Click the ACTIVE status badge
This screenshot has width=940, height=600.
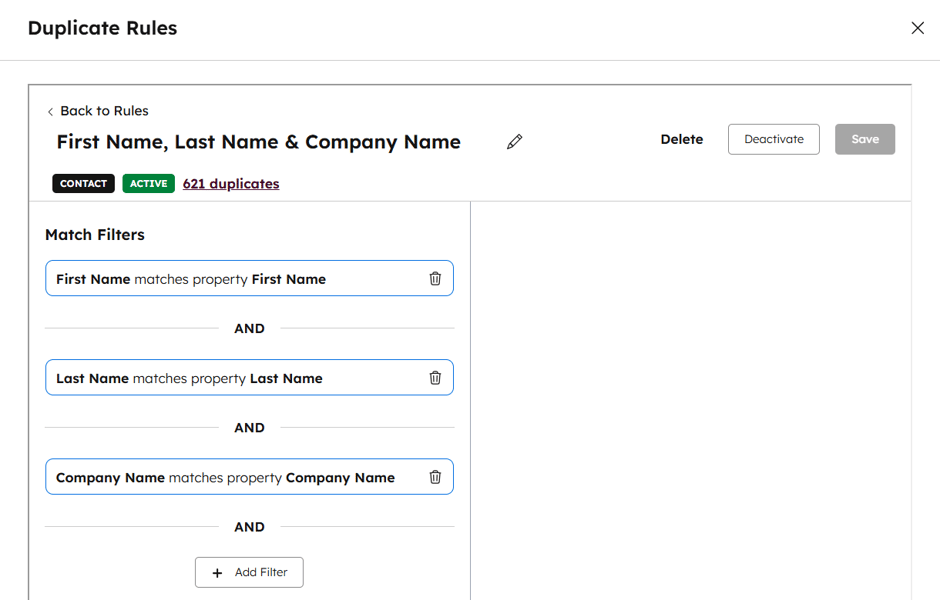pyautogui.click(x=148, y=183)
